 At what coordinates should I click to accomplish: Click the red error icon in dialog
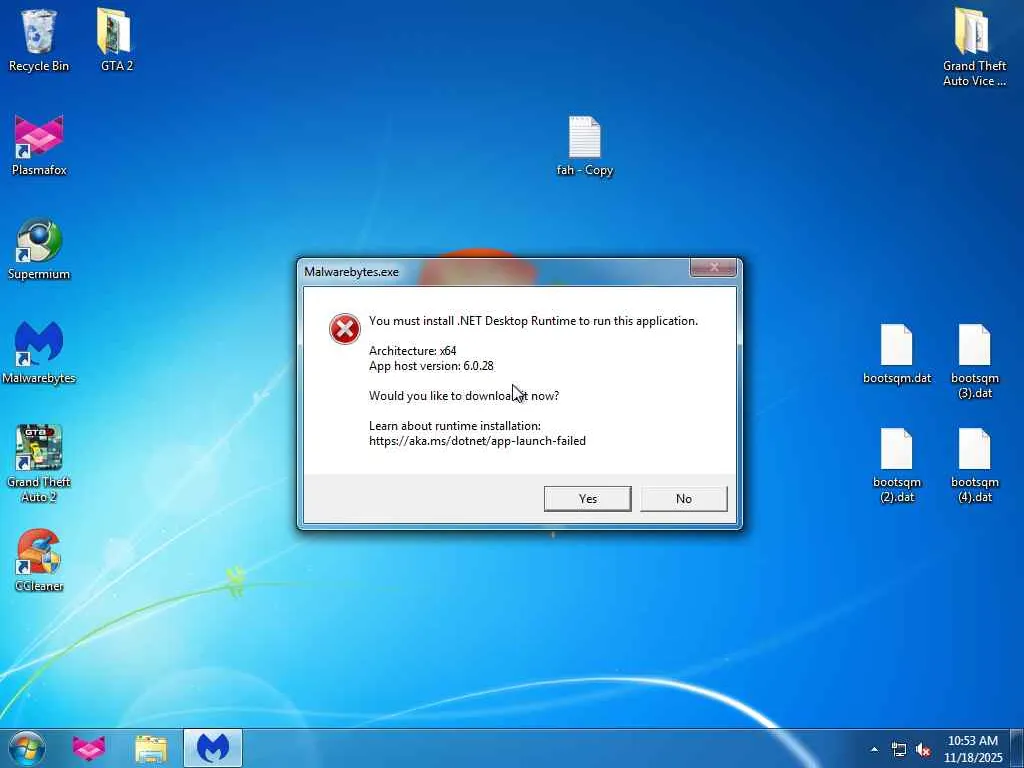pos(344,328)
